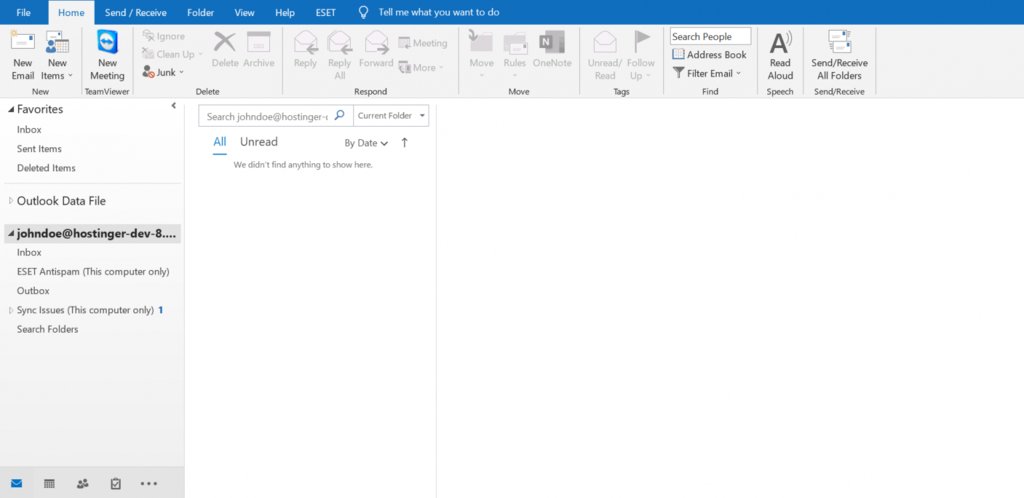The width and height of the screenshot is (1024, 498).
Task: Open the Tasks clipboard icon
Action: 116,484
